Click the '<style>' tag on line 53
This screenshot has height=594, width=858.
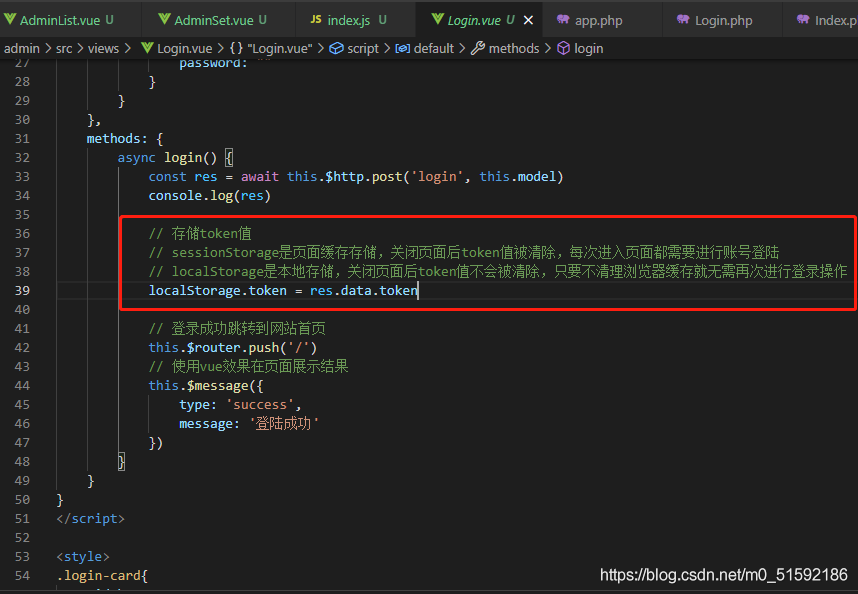[x=83, y=557]
